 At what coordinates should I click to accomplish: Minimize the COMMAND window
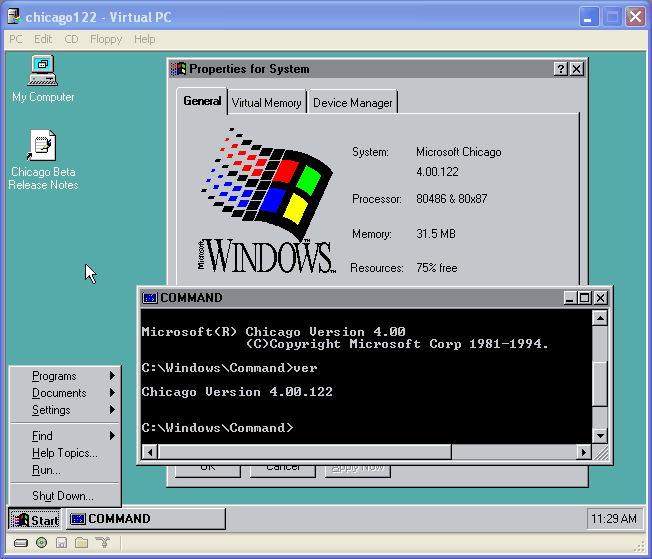[x=570, y=298]
